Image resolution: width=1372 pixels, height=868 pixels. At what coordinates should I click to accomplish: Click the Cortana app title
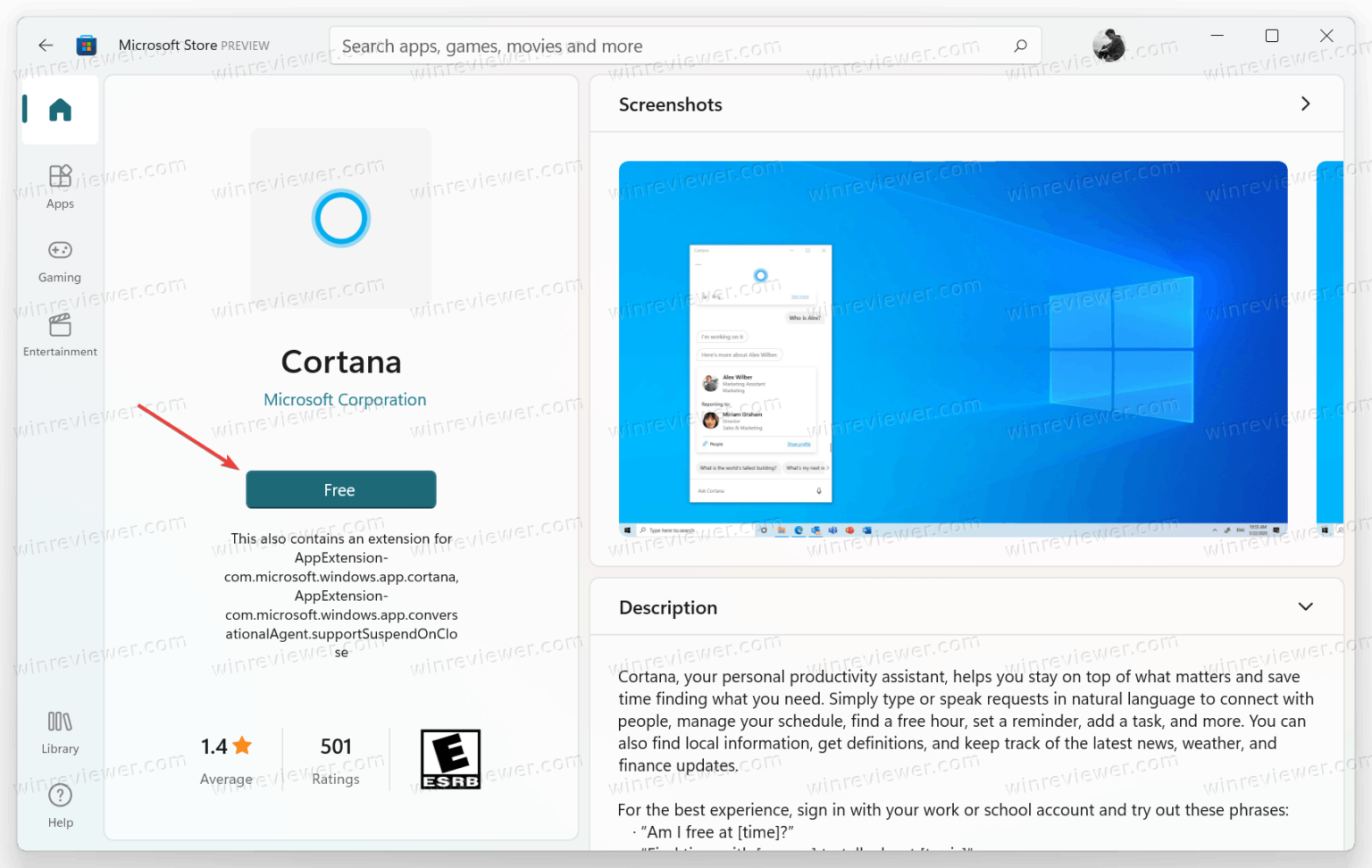tap(341, 362)
